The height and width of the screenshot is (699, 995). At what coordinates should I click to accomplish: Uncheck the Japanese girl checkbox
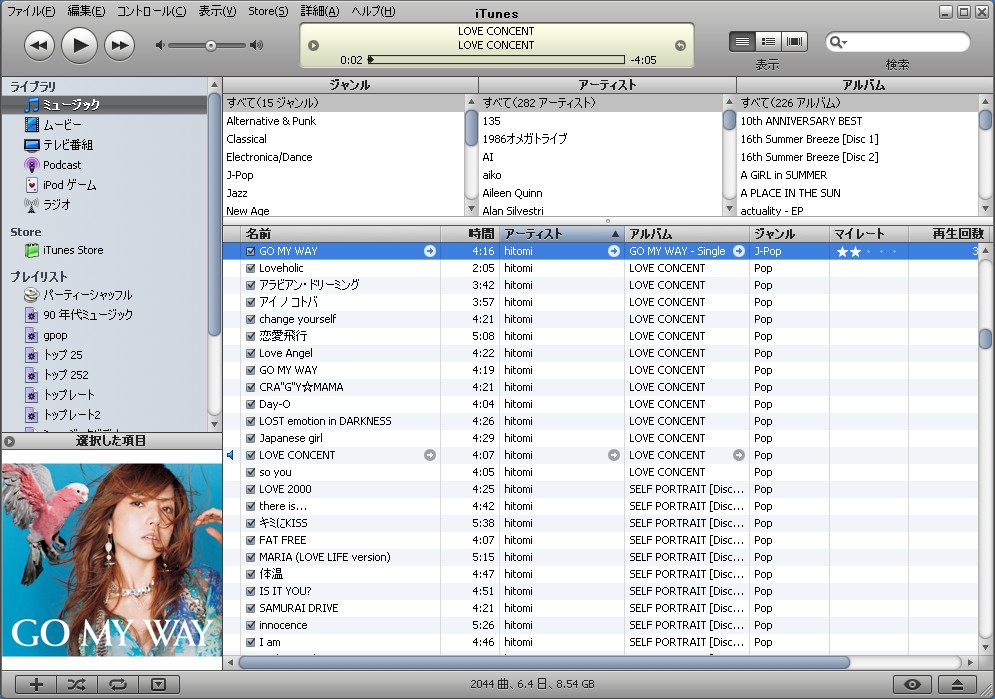coord(251,438)
